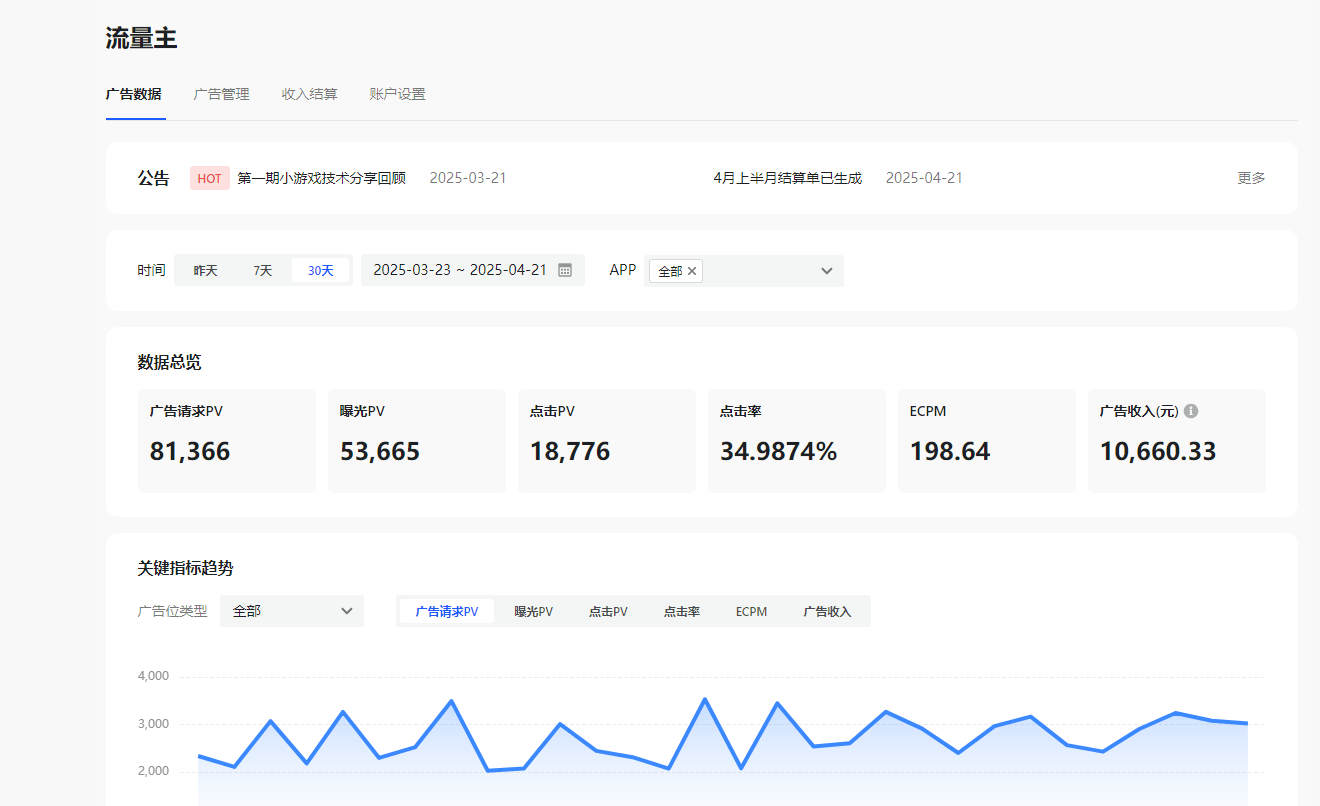Click the HOT badge in announcements
Screen dimensions: 1320x806
tap(210, 178)
